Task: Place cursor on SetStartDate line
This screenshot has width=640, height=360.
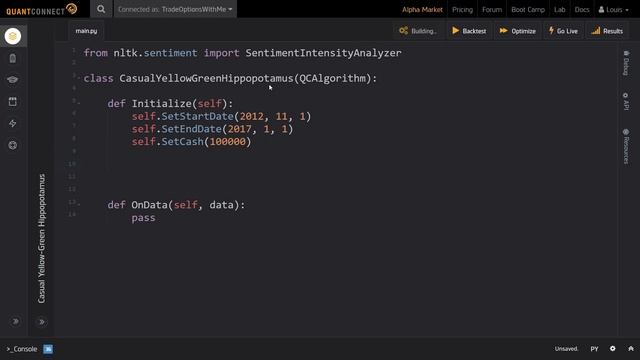Action: click(x=221, y=116)
